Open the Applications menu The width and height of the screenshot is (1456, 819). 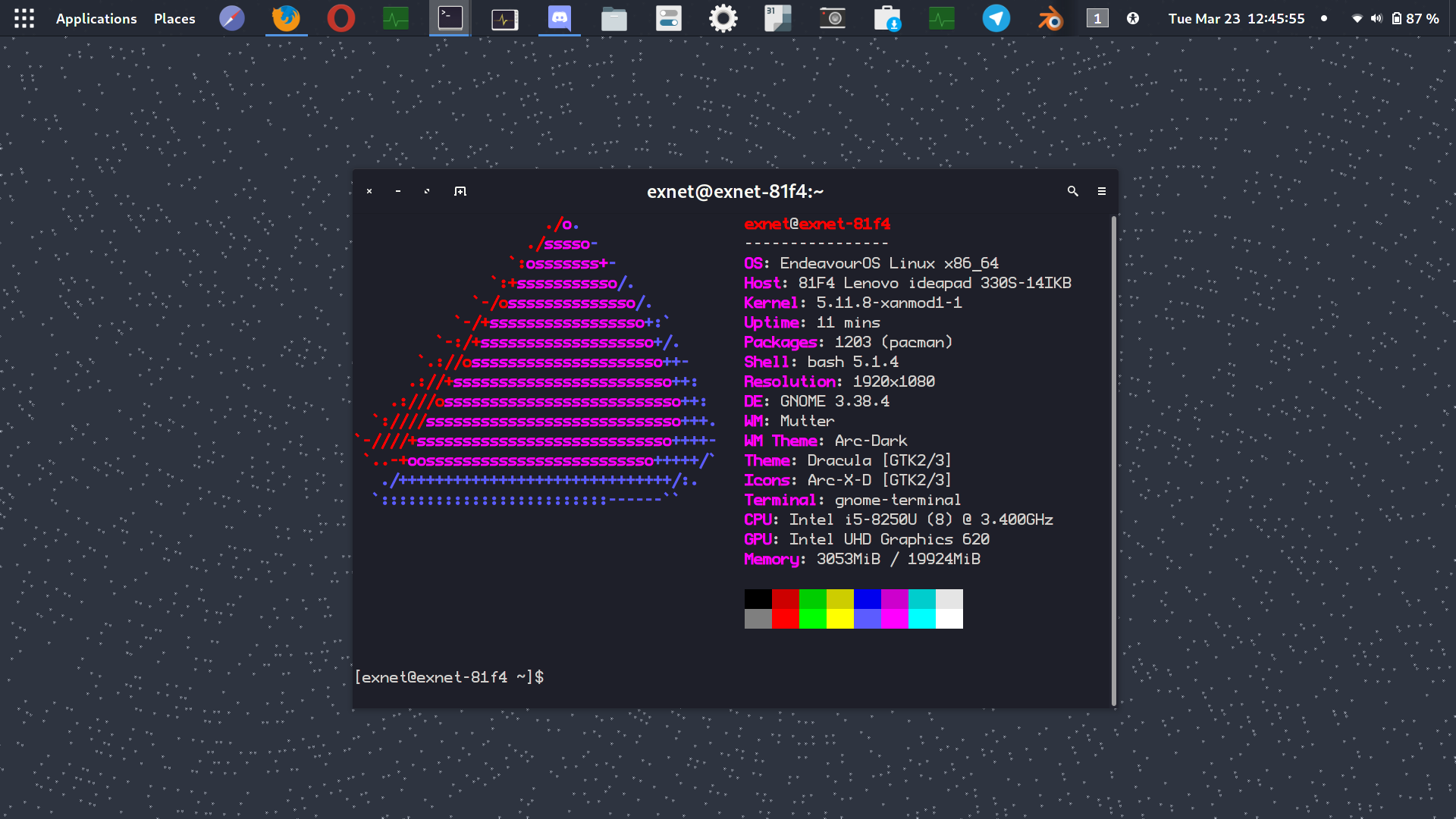[96, 18]
